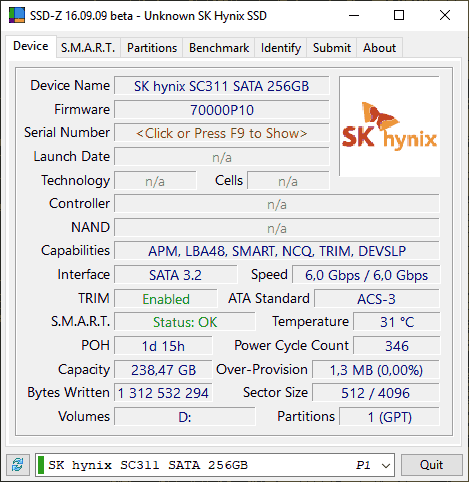Maximize the SSD-Z window
The image size is (469, 482).
pos(399,15)
